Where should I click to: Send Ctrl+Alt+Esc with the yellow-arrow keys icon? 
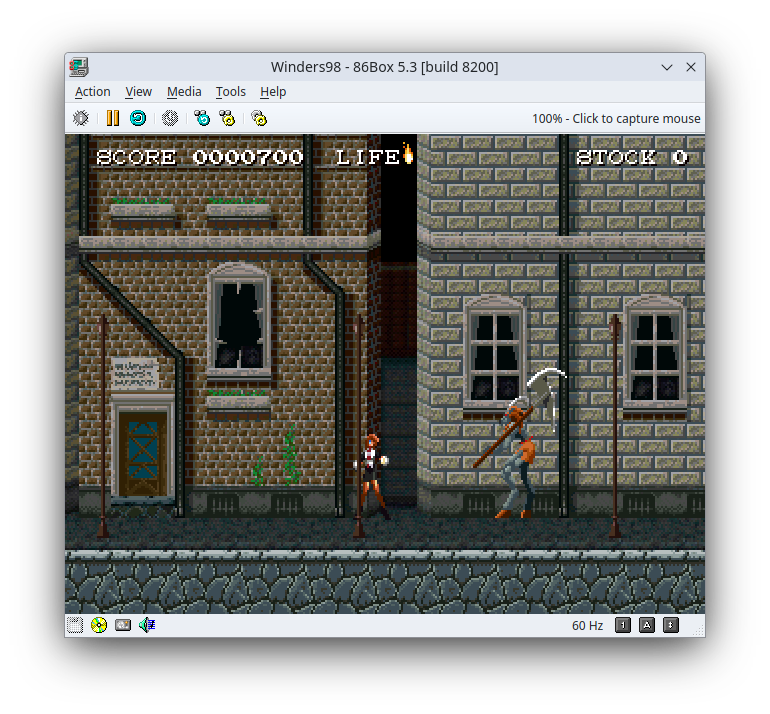(227, 118)
